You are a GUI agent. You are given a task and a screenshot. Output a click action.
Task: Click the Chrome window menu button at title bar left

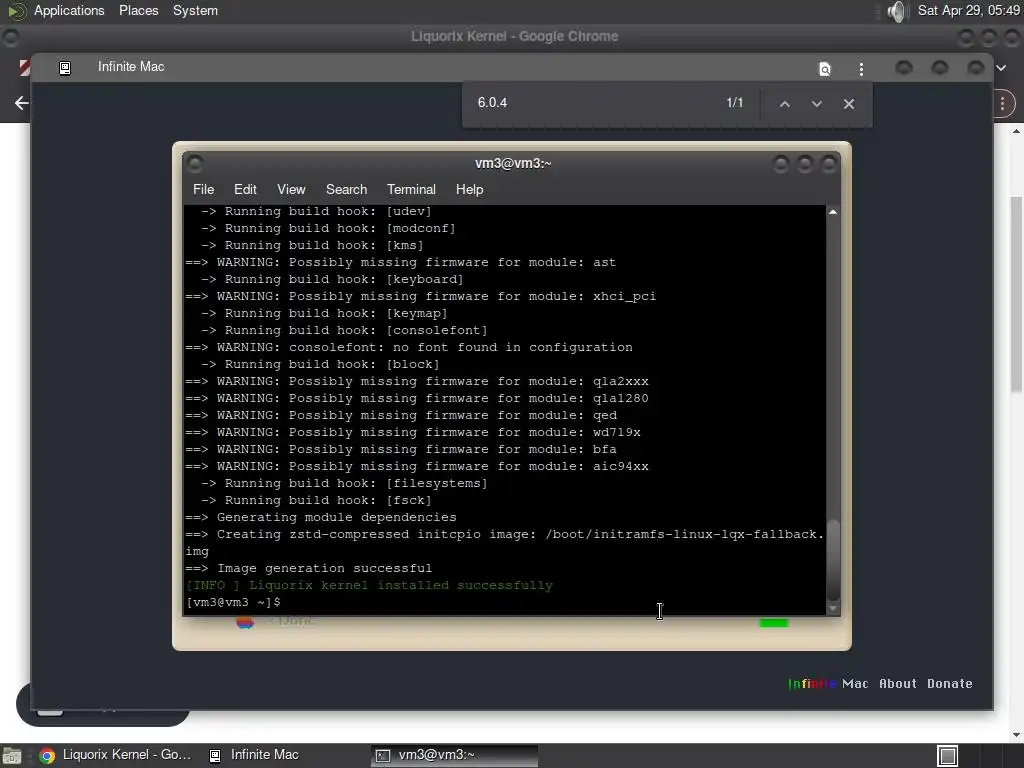[12, 38]
